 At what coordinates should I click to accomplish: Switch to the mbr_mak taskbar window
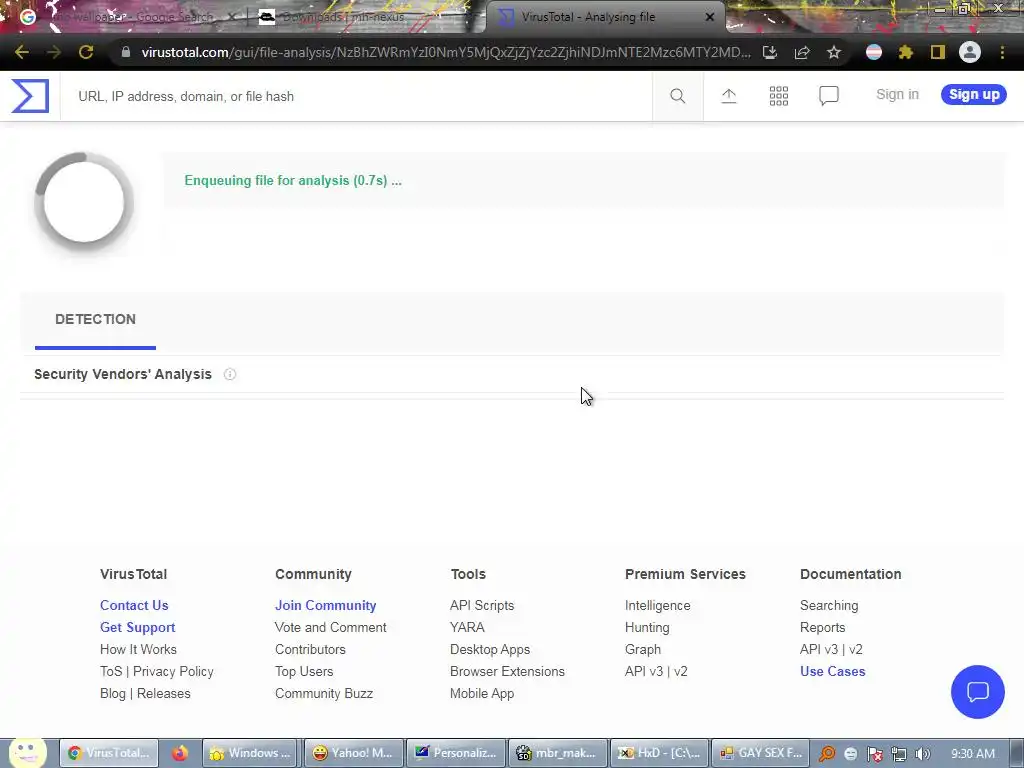tap(557, 753)
